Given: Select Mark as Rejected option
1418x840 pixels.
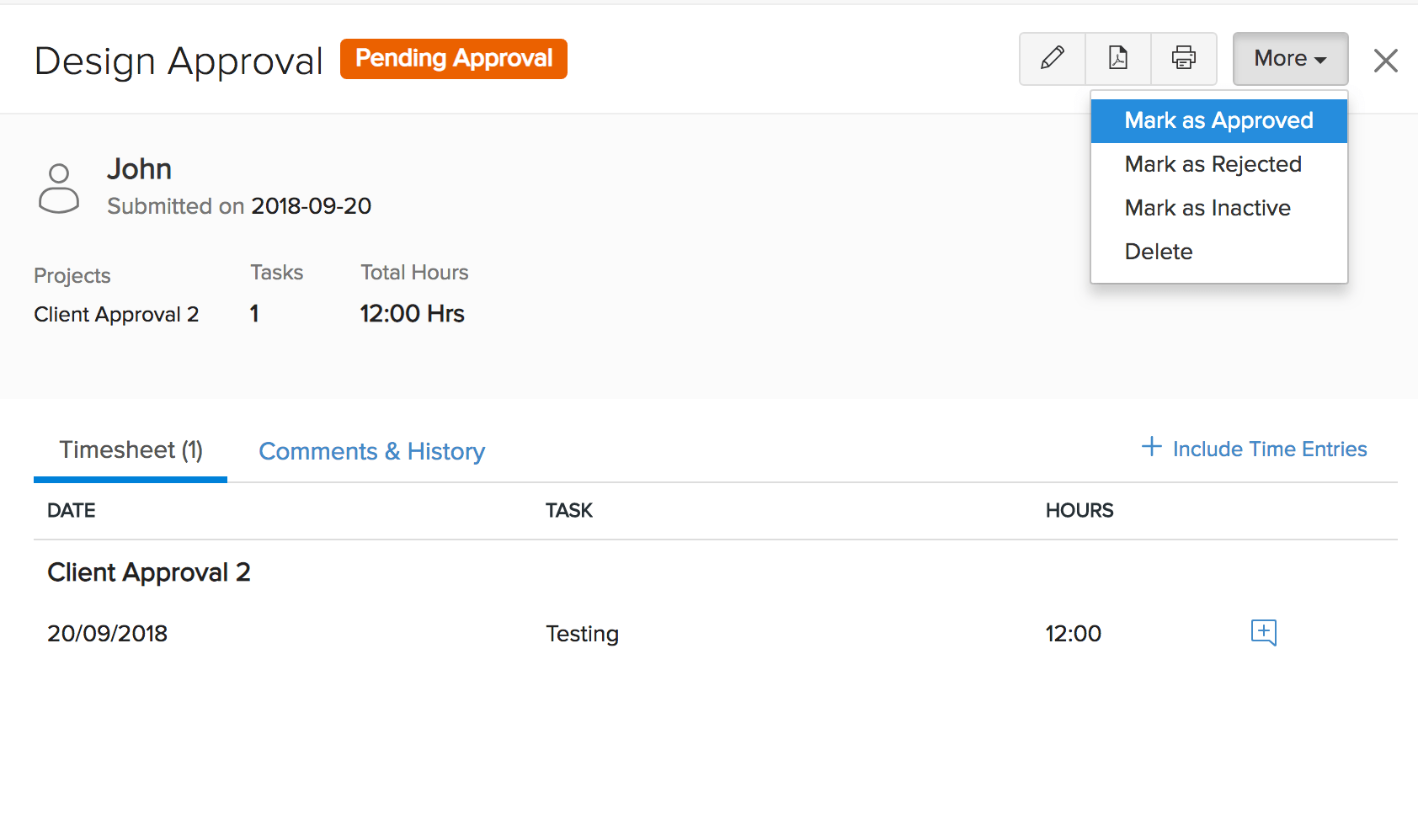Looking at the screenshot, I should click(x=1213, y=164).
